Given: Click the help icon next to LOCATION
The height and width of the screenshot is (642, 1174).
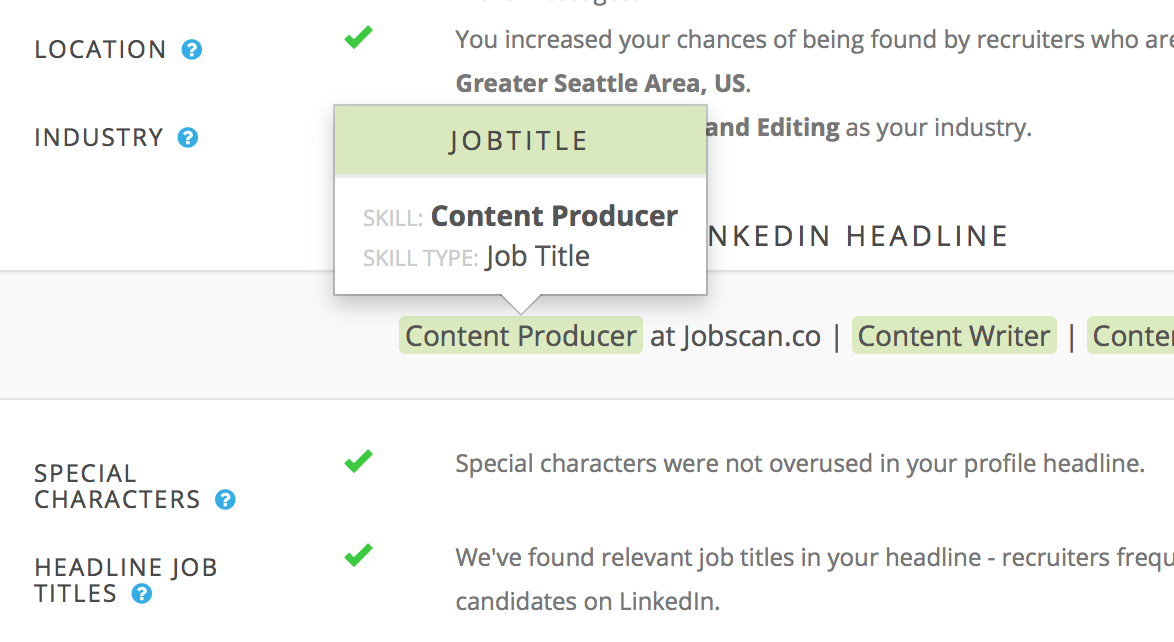Looking at the screenshot, I should [192, 49].
